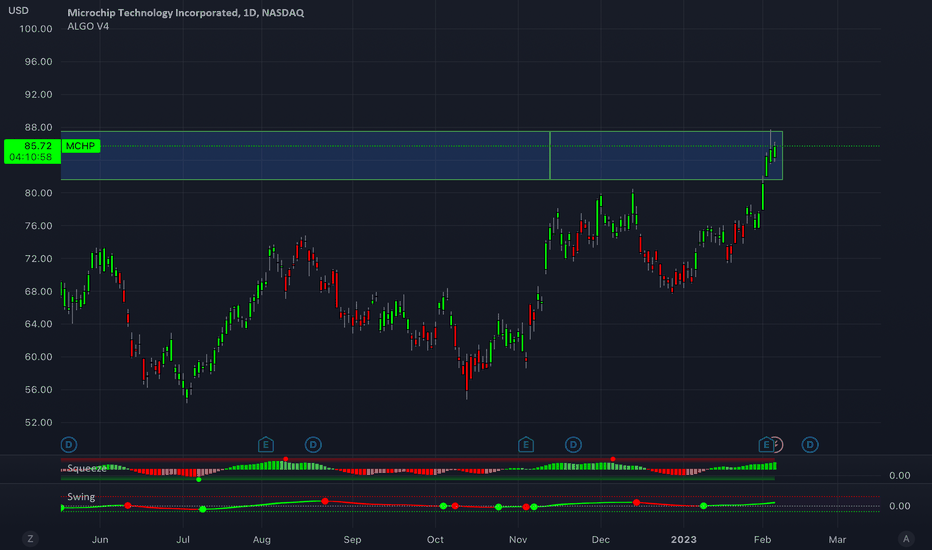Click the ALGO V4 indicator label
This screenshot has width=932, height=550.
tap(88, 26)
